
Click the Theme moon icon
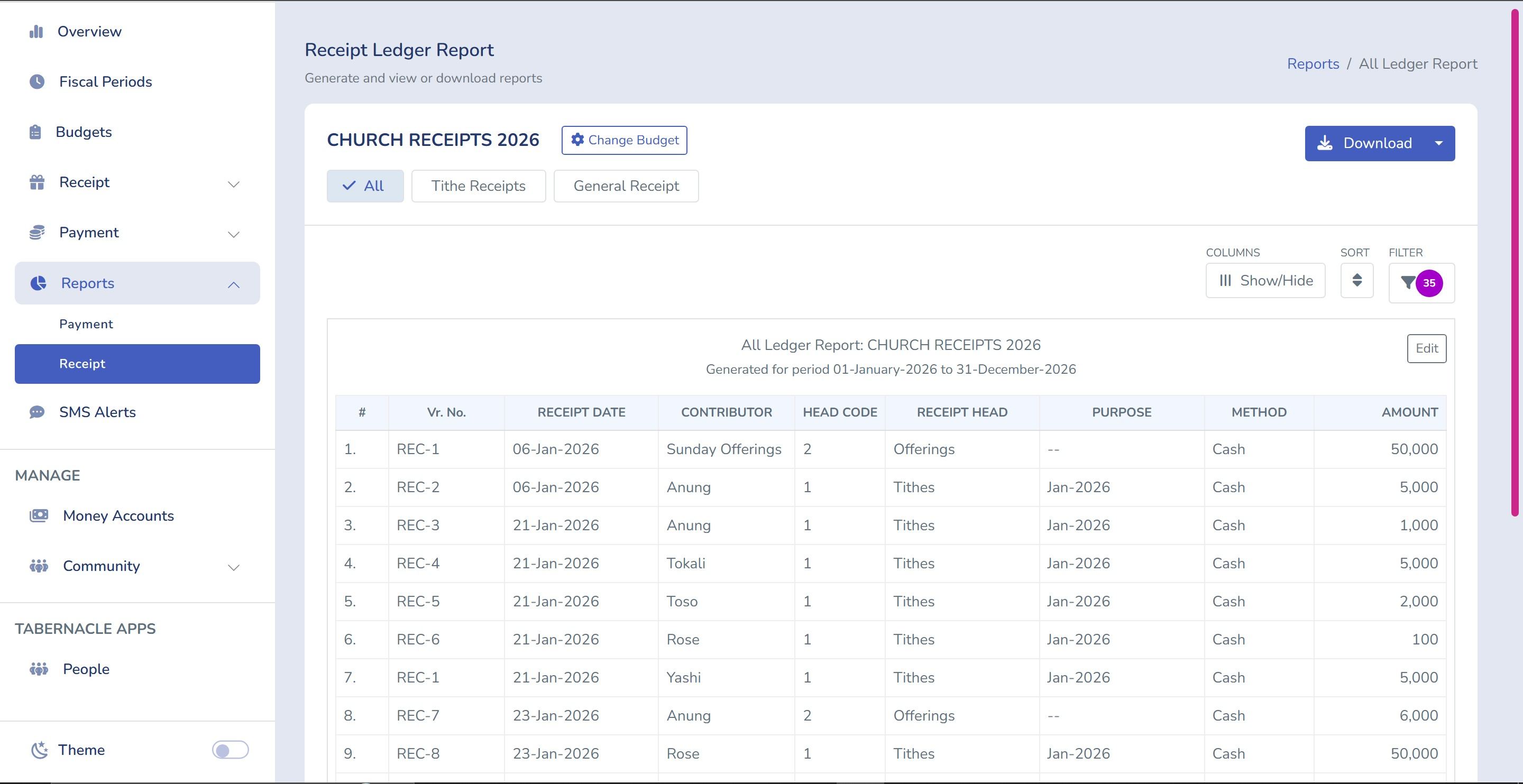(x=39, y=750)
